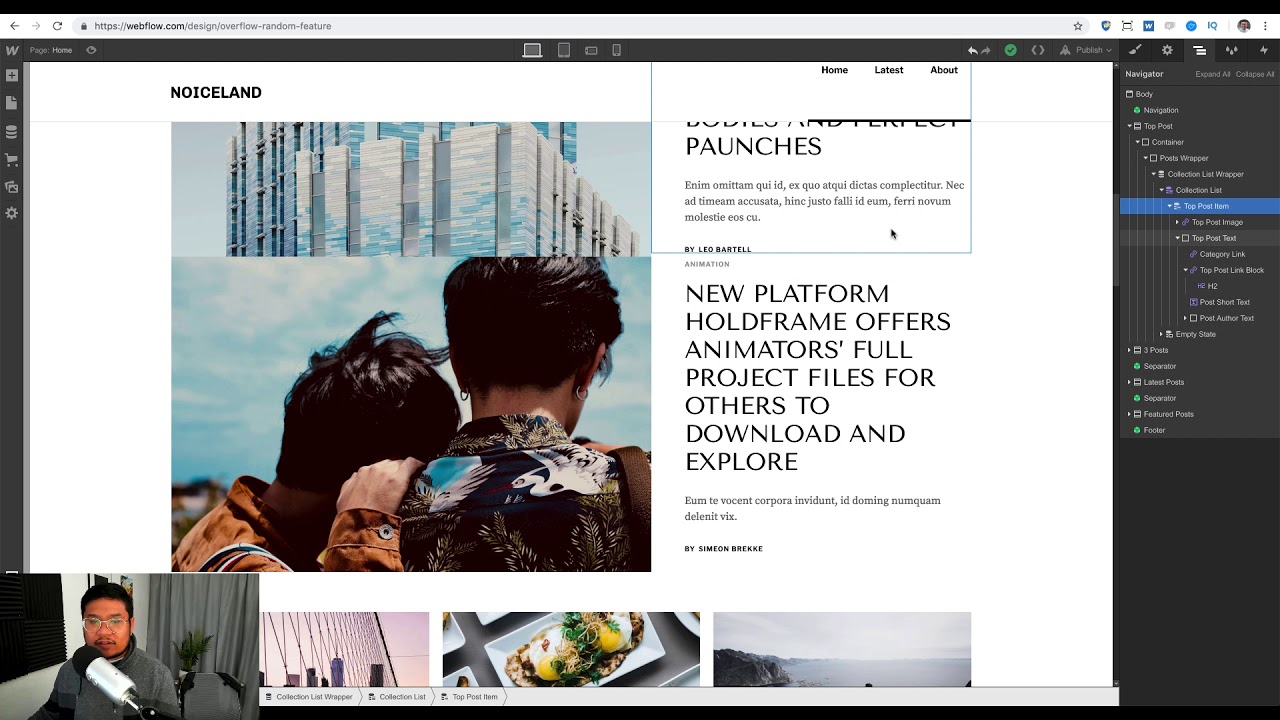Select Body in the Navigator
This screenshot has width=1280, height=720.
[1144, 94]
